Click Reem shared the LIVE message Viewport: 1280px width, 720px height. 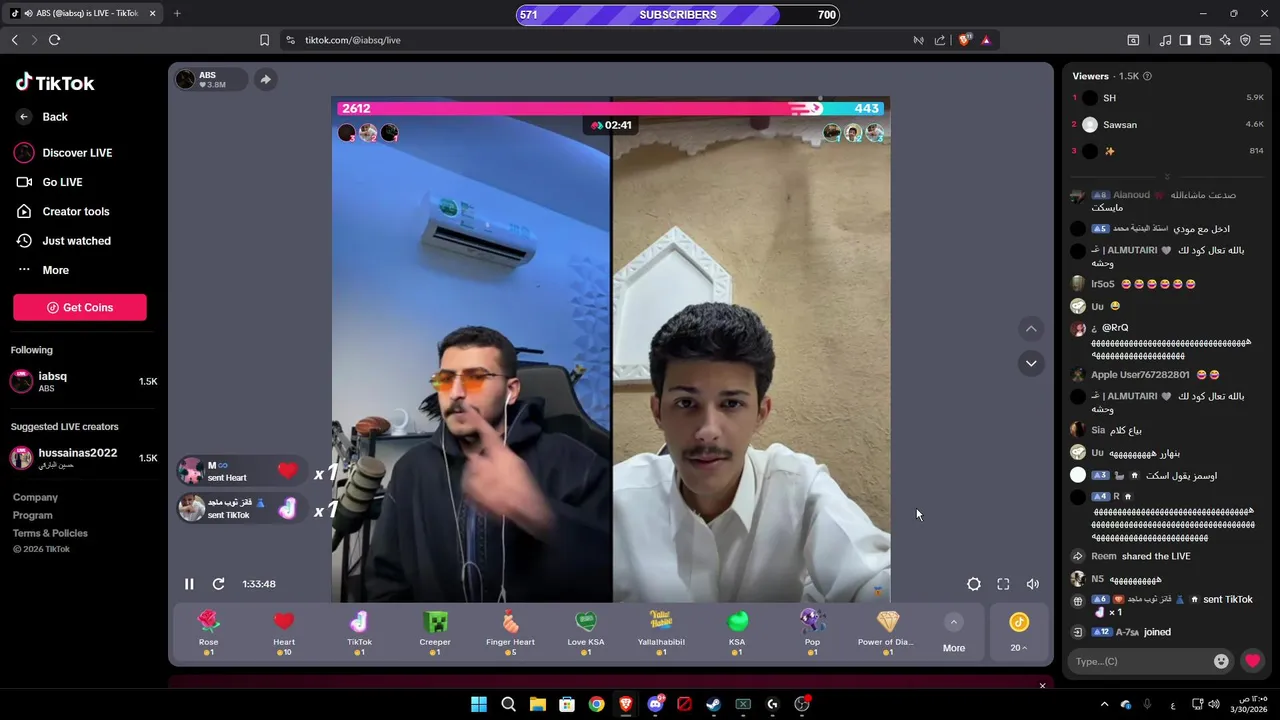(1131, 556)
